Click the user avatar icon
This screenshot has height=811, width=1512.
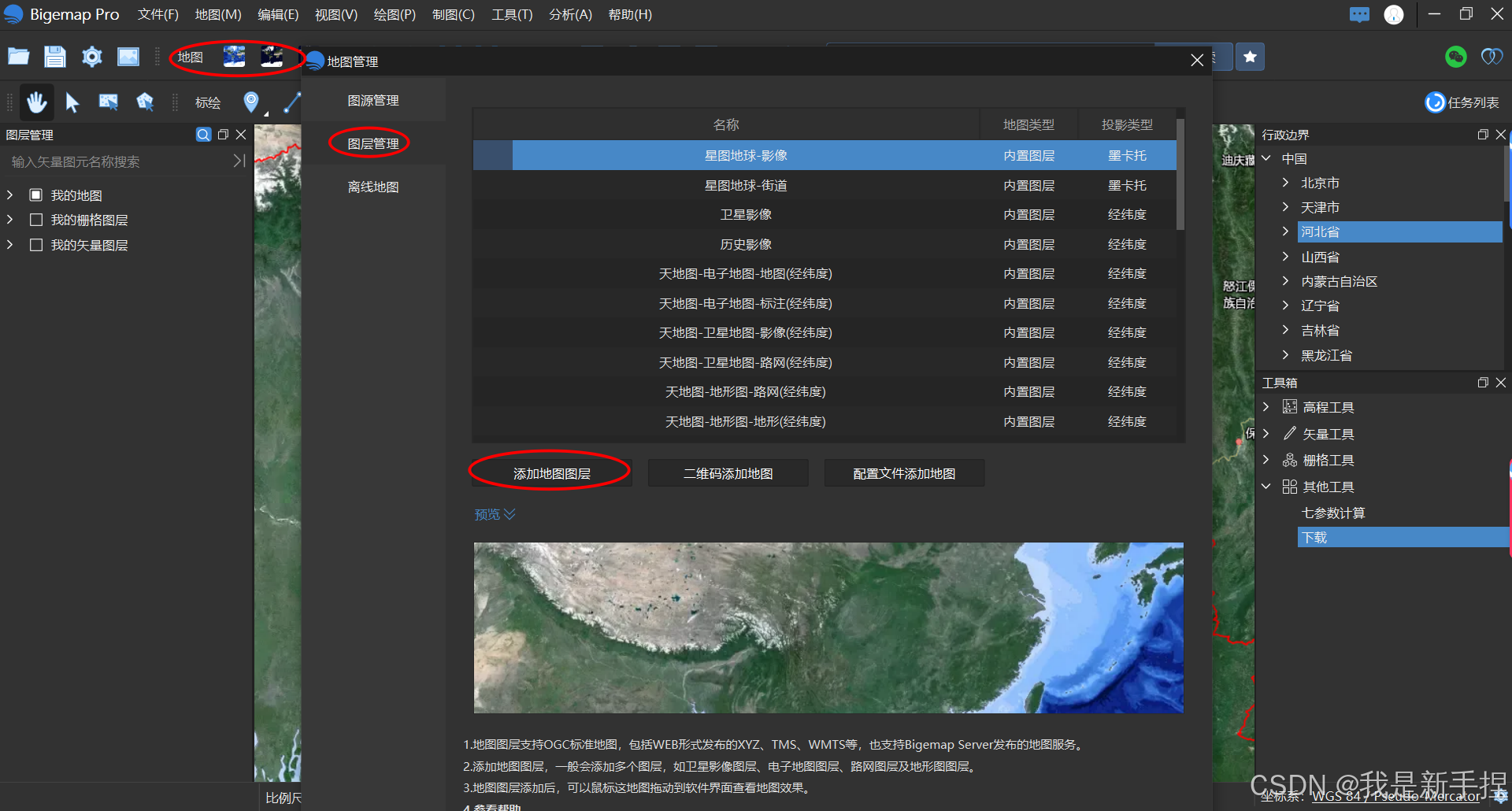(1394, 15)
